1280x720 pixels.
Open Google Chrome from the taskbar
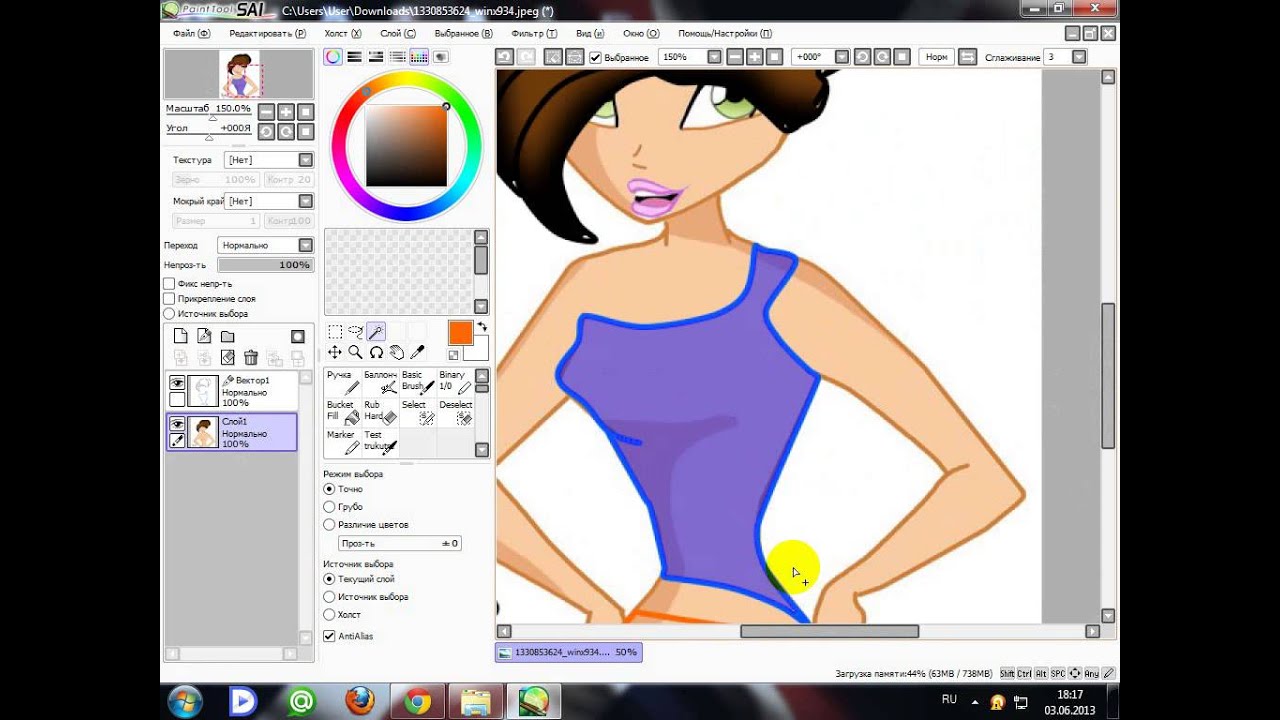(418, 702)
